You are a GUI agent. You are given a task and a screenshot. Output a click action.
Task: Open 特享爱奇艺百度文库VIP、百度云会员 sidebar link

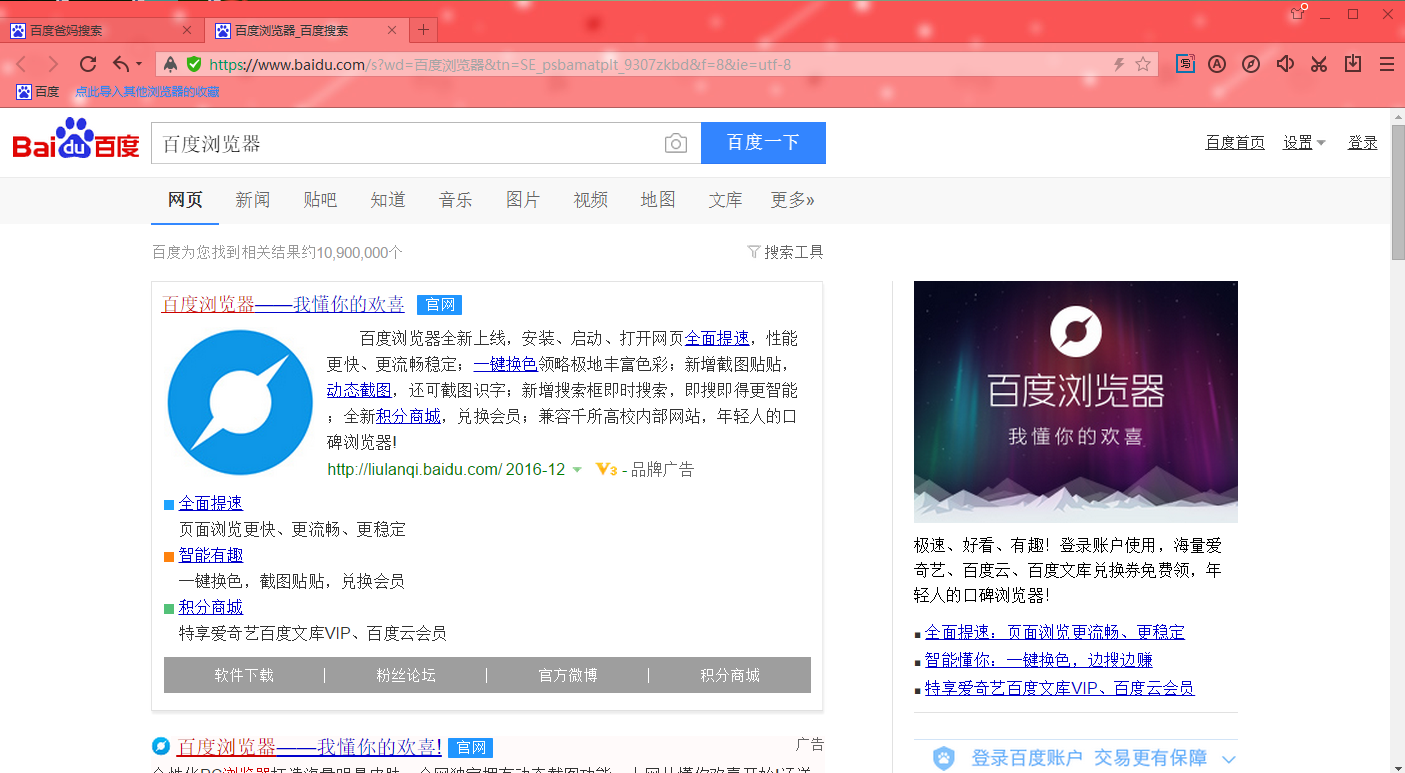tap(1059, 688)
